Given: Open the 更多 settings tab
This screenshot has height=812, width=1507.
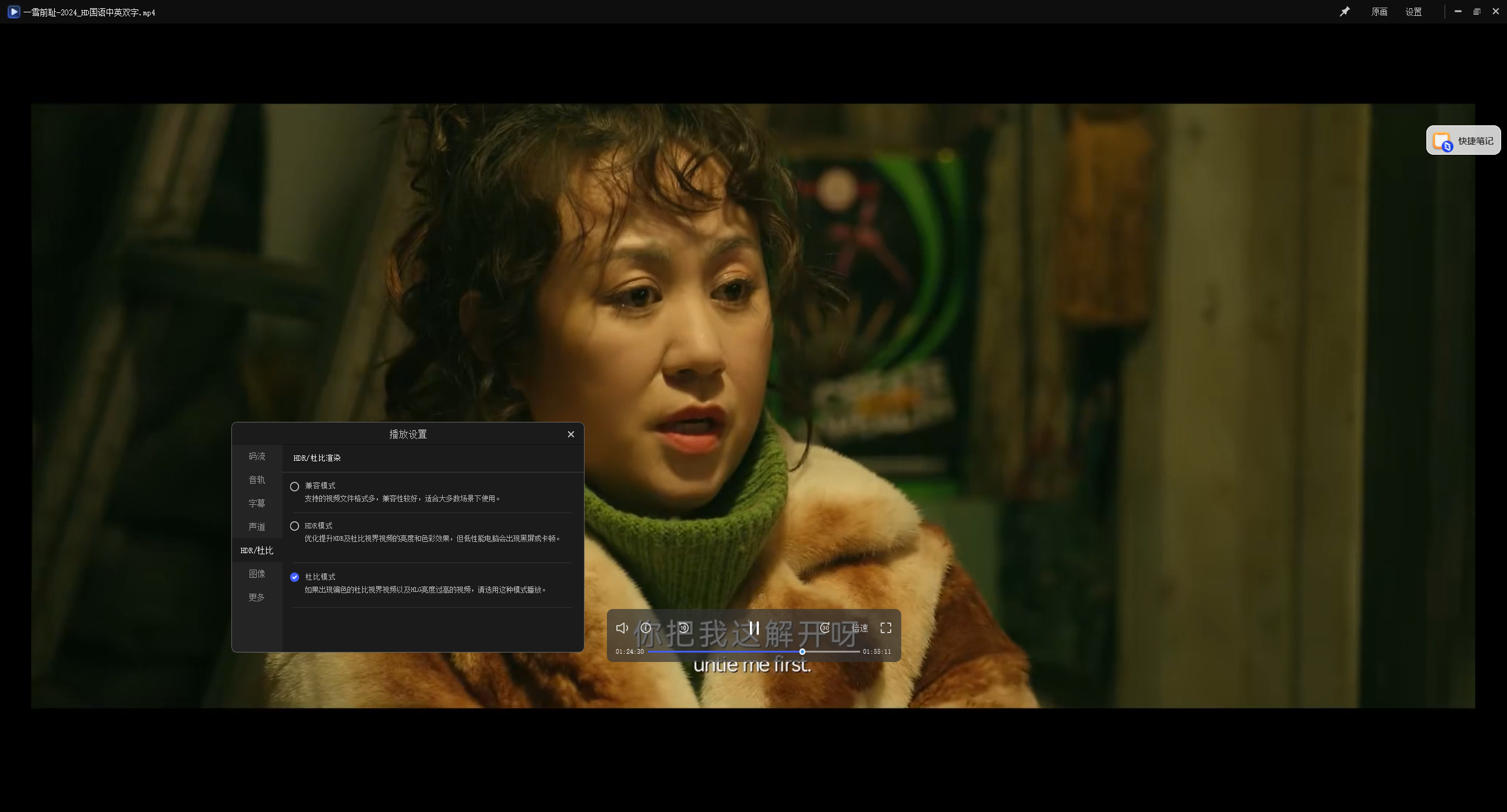Looking at the screenshot, I should tap(257, 597).
